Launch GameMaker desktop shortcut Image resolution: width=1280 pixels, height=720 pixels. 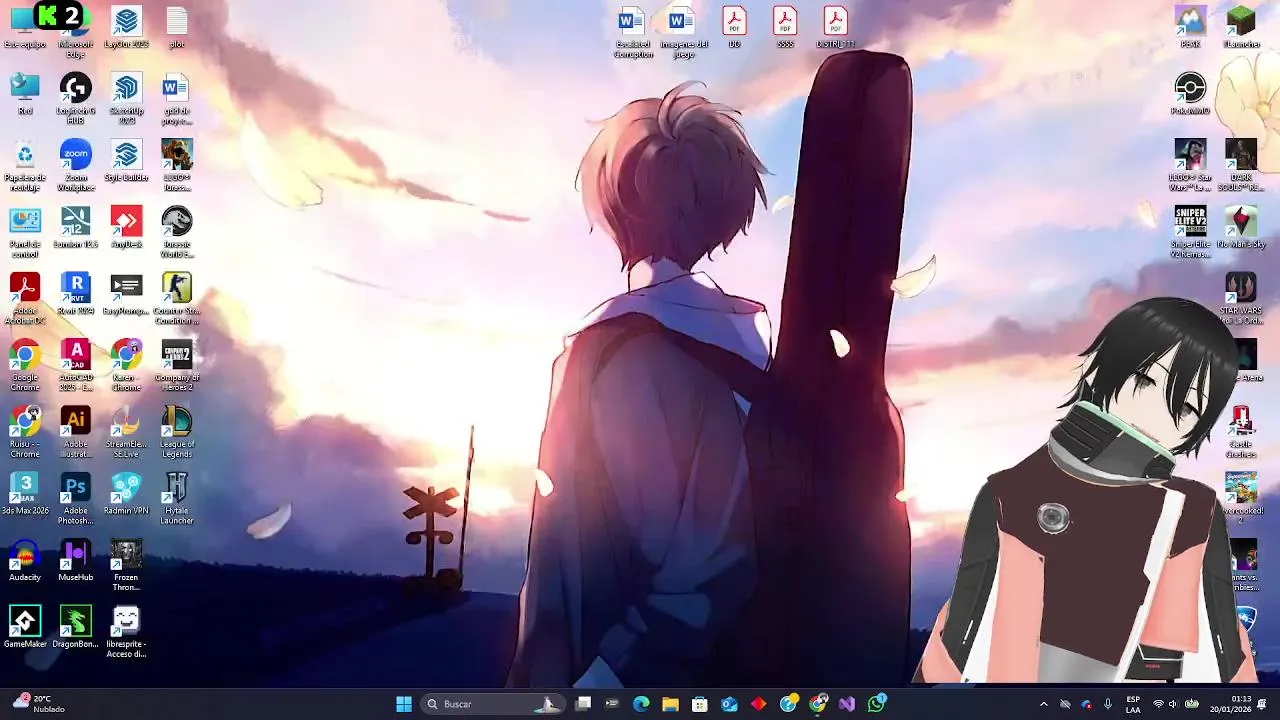(x=25, y=627)
